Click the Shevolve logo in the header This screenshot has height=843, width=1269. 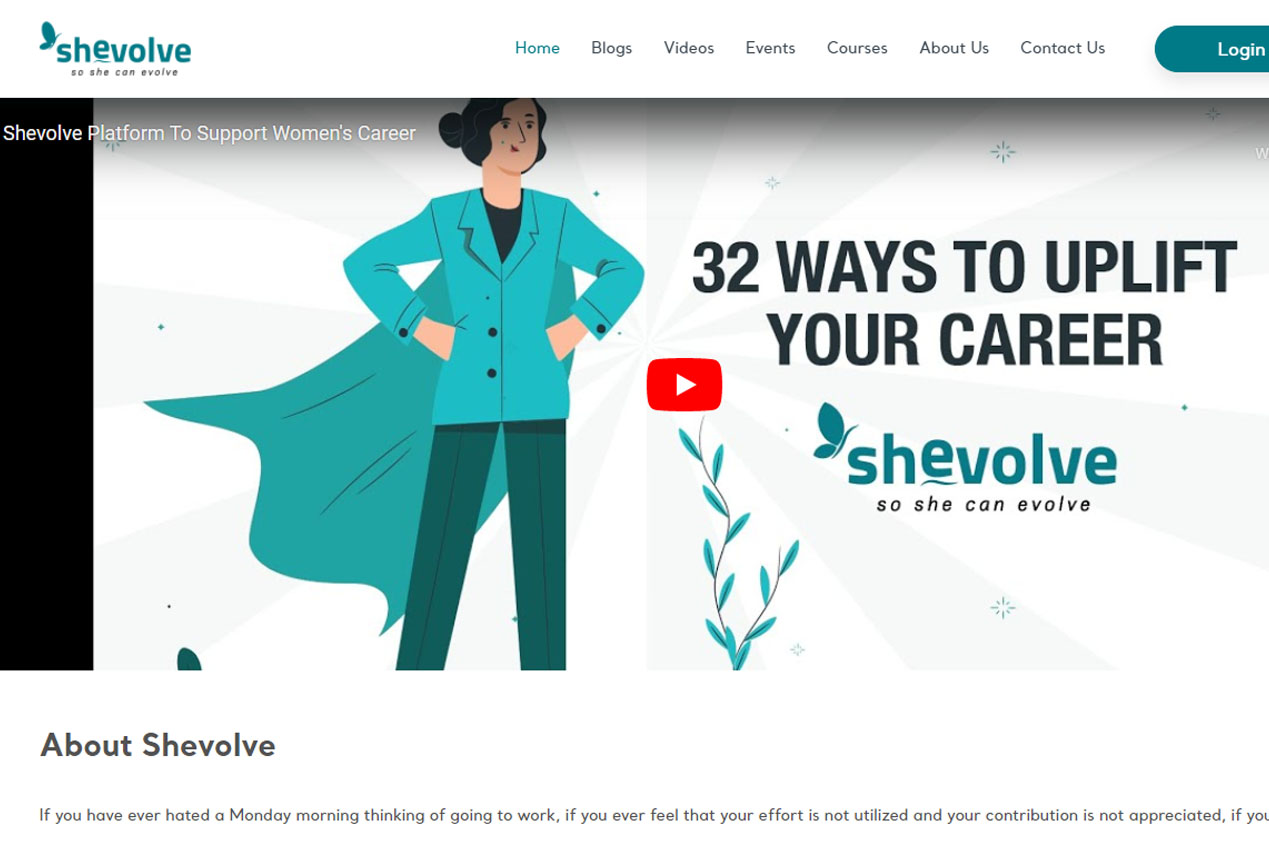point(115,49)
